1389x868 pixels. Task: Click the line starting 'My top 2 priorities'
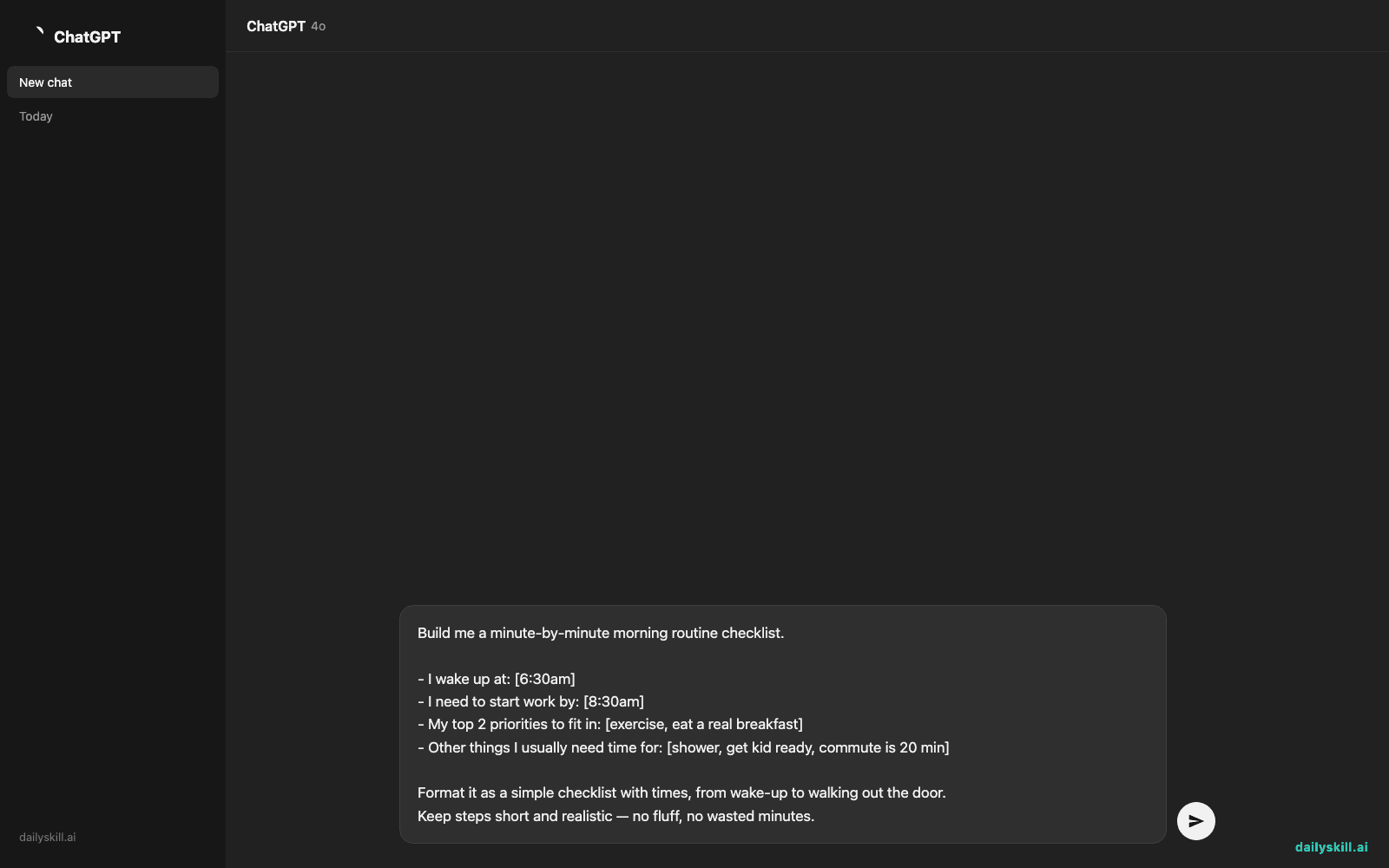610,724
